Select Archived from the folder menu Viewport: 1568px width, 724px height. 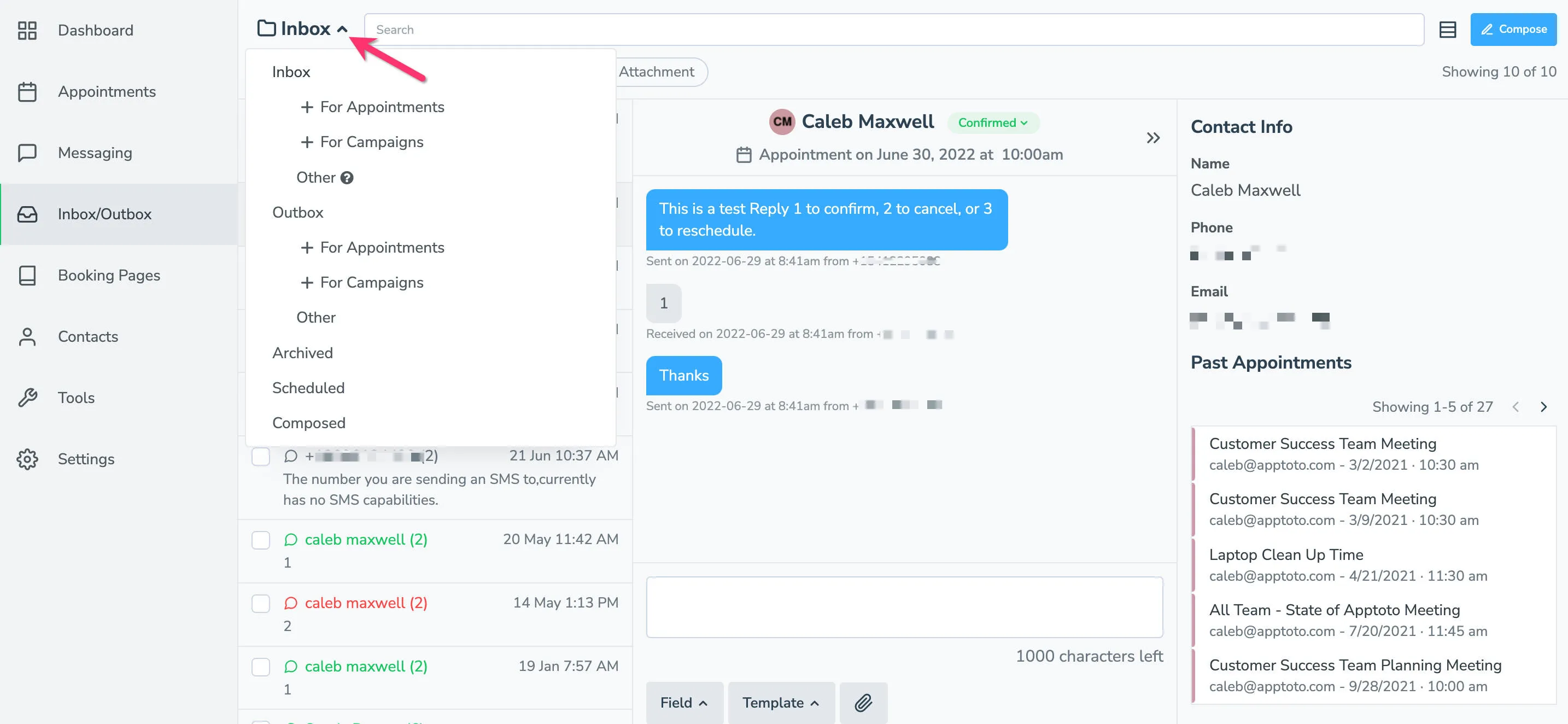[x=302, y=353]
